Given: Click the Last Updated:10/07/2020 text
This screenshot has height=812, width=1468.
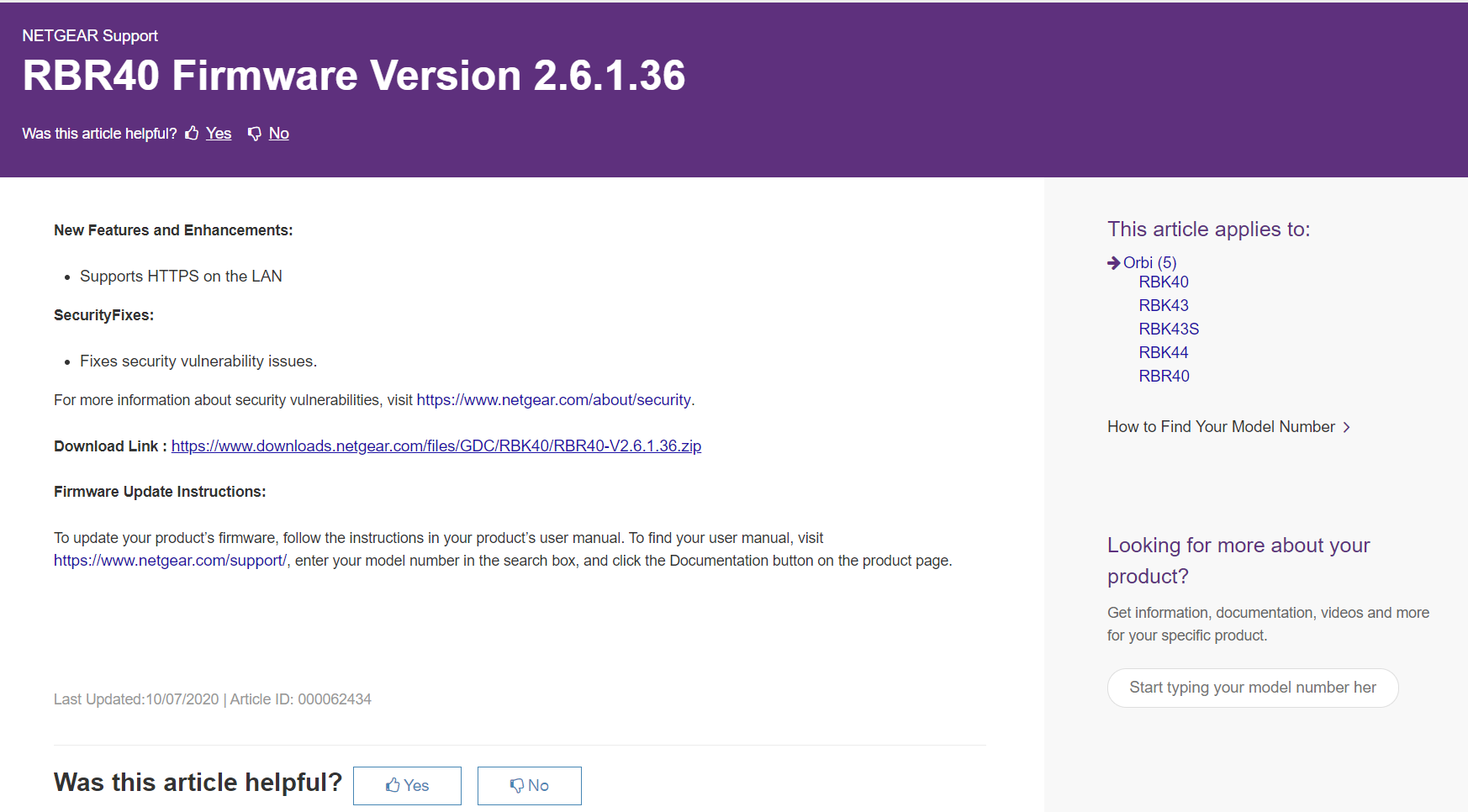Looking at the screenshot, I should click(x=136, y=699).
